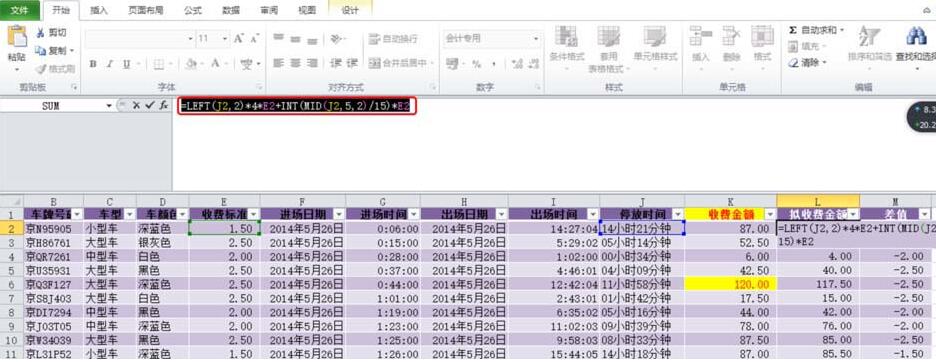Open filter dropdown for 停放时间 column
Viewport: 936px width, 362px height.
click(x=678, y=214)
